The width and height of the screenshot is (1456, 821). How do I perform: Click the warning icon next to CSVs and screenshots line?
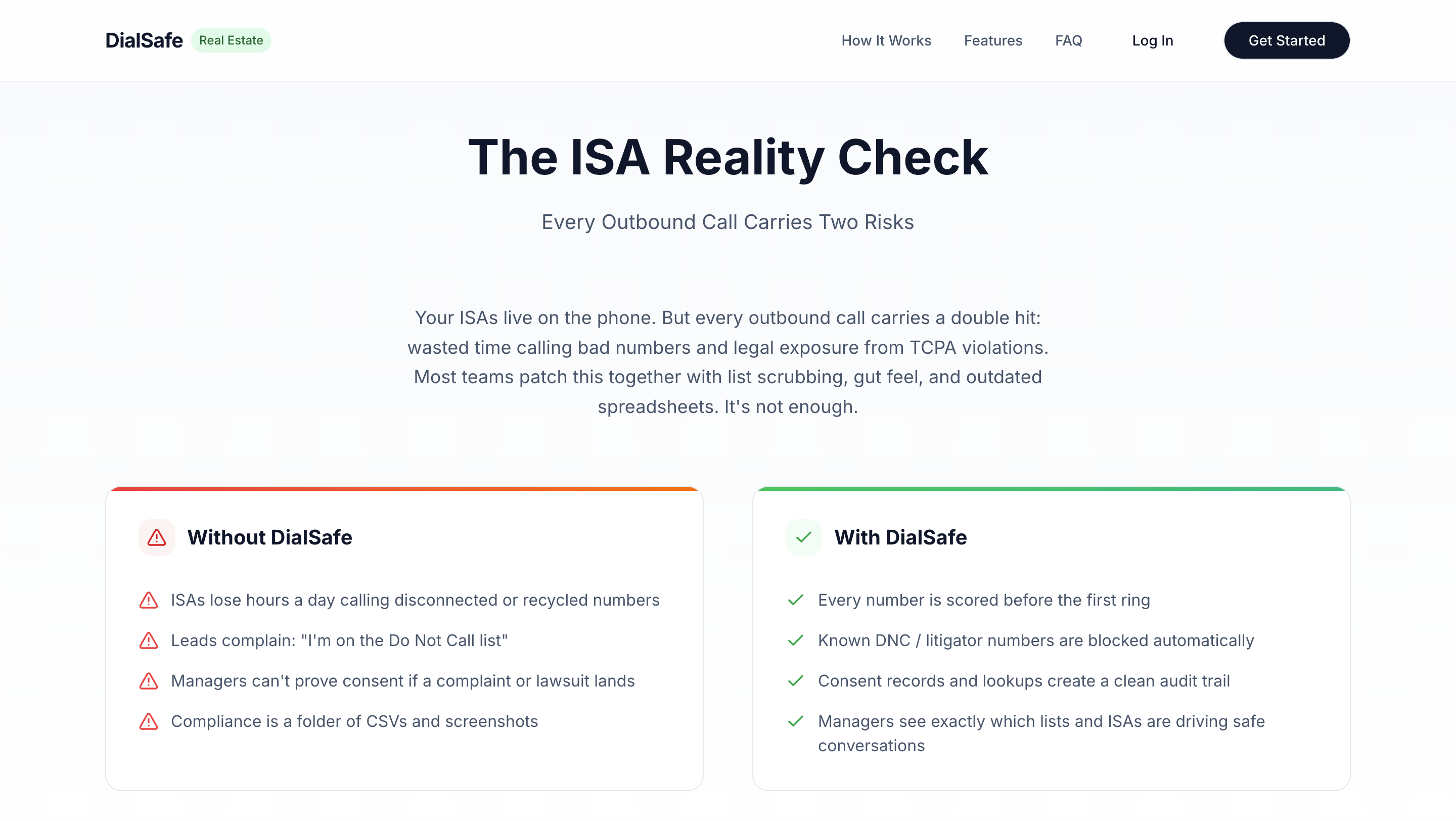(148, 721)
